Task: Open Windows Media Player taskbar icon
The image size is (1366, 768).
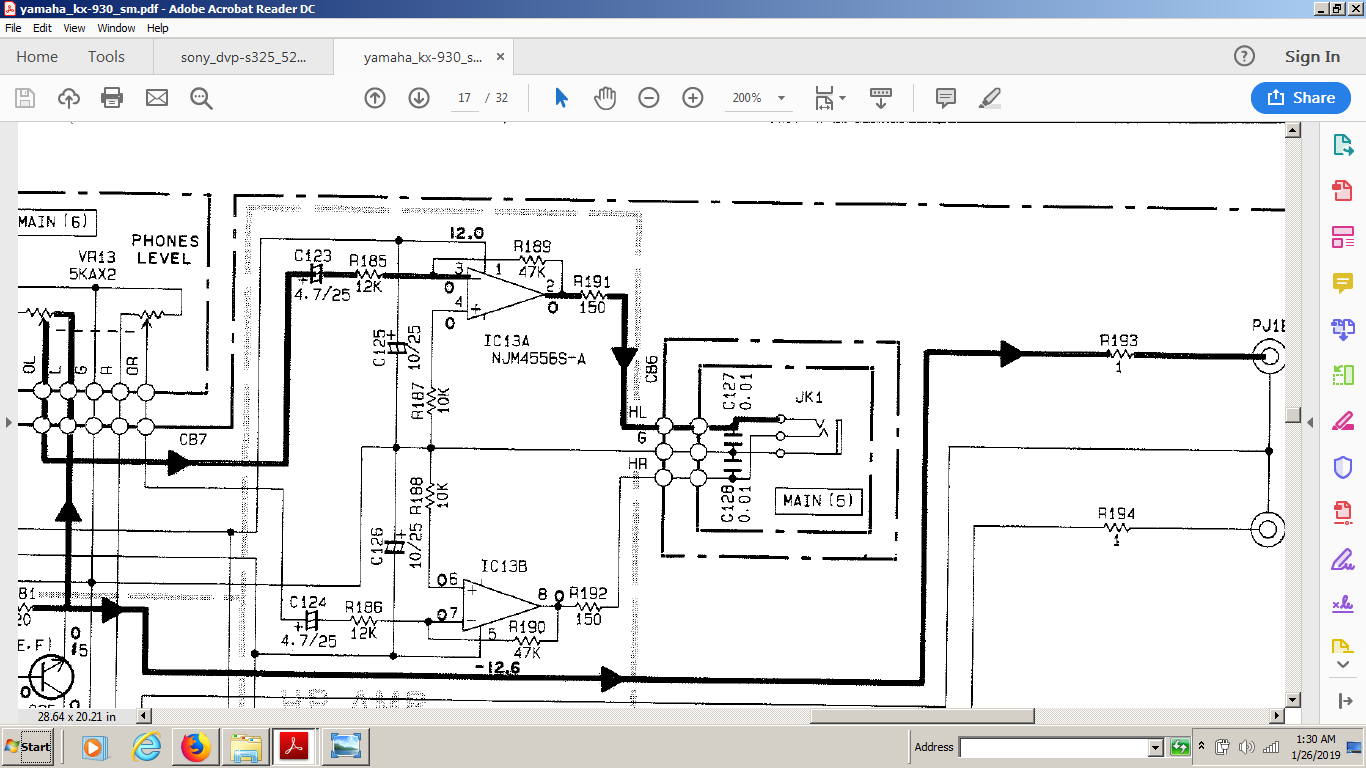Action: click(x=93, y=747)
